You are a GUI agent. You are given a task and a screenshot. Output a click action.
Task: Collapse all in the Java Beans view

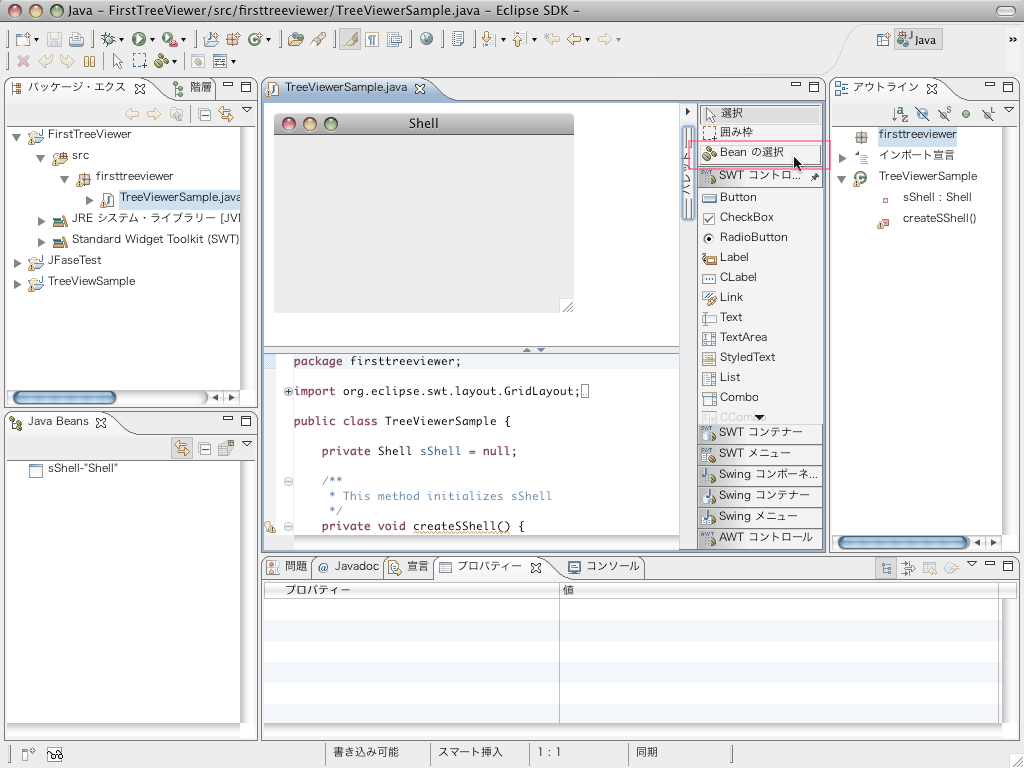click(x=204, y=449)
